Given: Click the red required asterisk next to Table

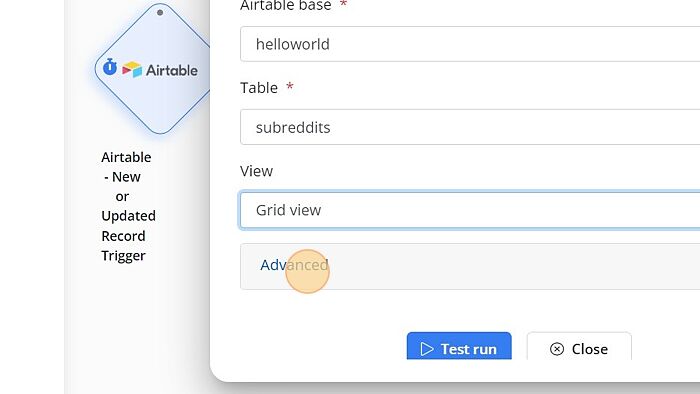Looking at the screenshot, I should (x=290, y=86).
